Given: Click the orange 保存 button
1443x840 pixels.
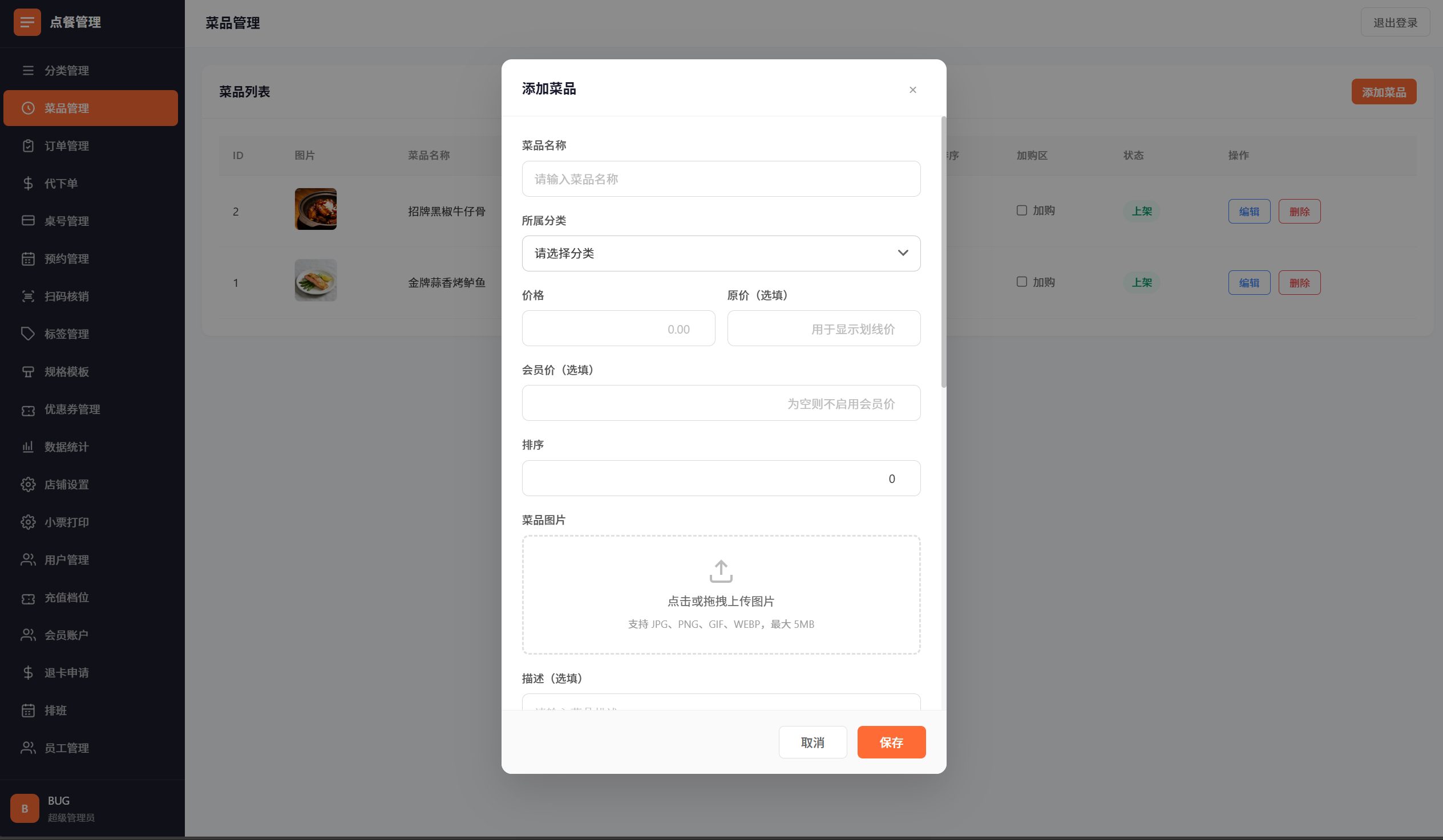Looking at the screenshot, I should pyautogui.click(x=891, y=742).
